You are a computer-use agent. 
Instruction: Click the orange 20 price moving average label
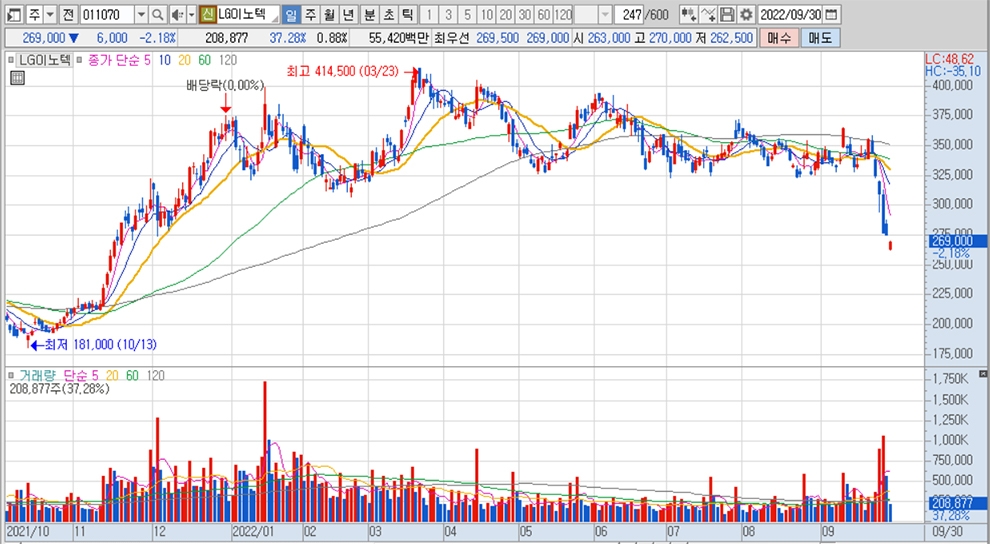[184, 61]
